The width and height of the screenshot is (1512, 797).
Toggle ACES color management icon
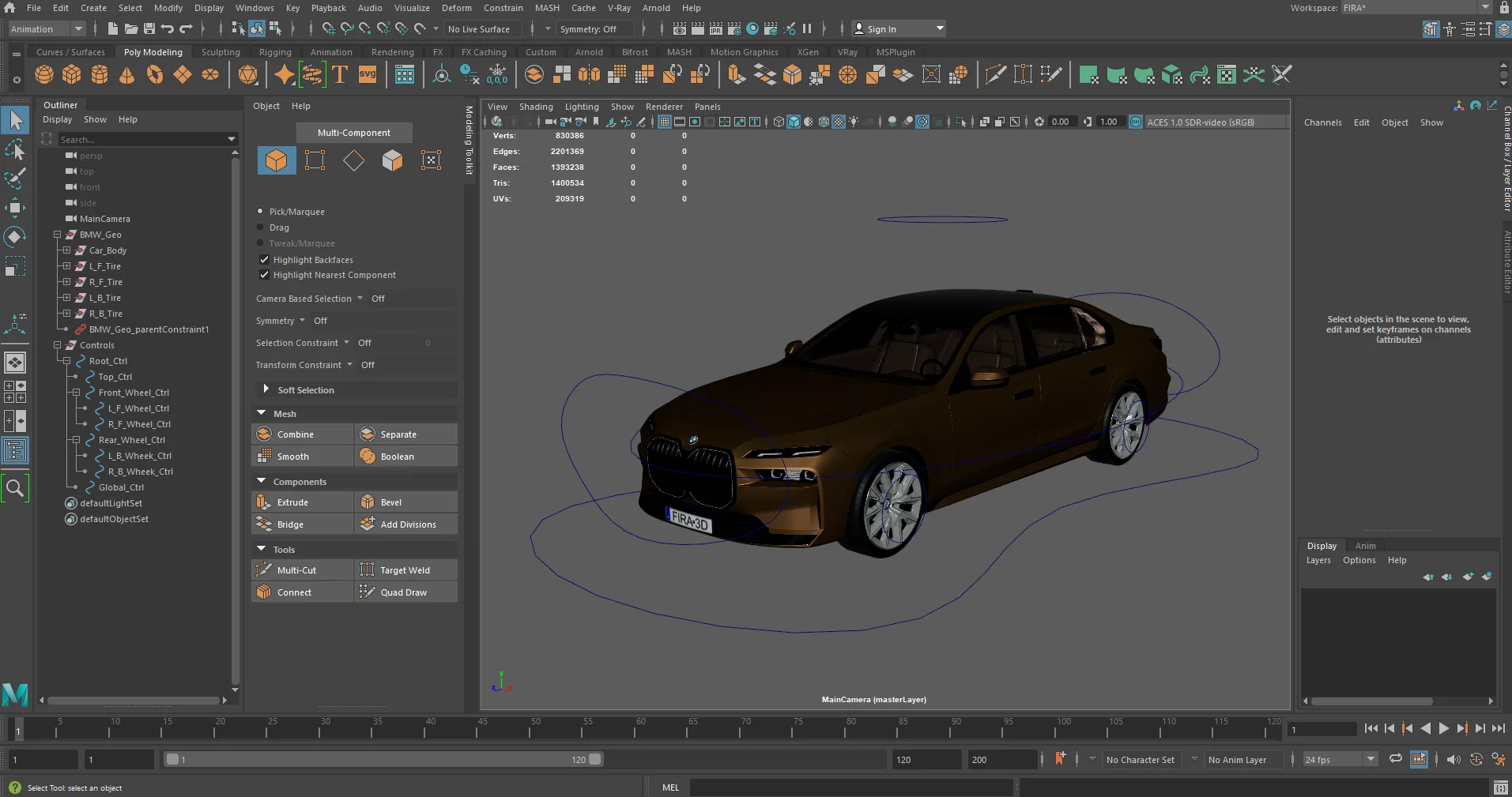(x=1136, y=122)
